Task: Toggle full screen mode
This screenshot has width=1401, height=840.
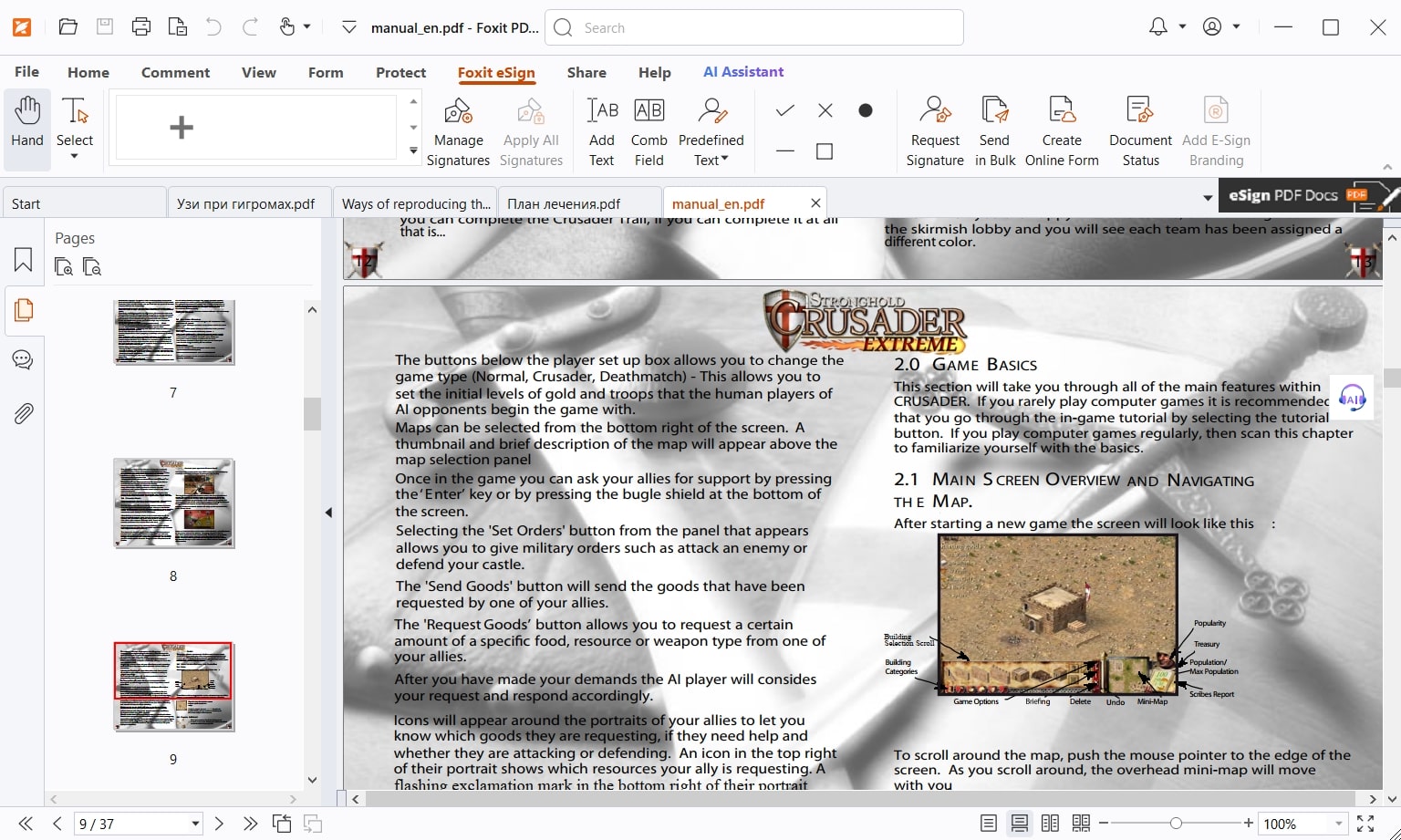Action: (1365, 824)
